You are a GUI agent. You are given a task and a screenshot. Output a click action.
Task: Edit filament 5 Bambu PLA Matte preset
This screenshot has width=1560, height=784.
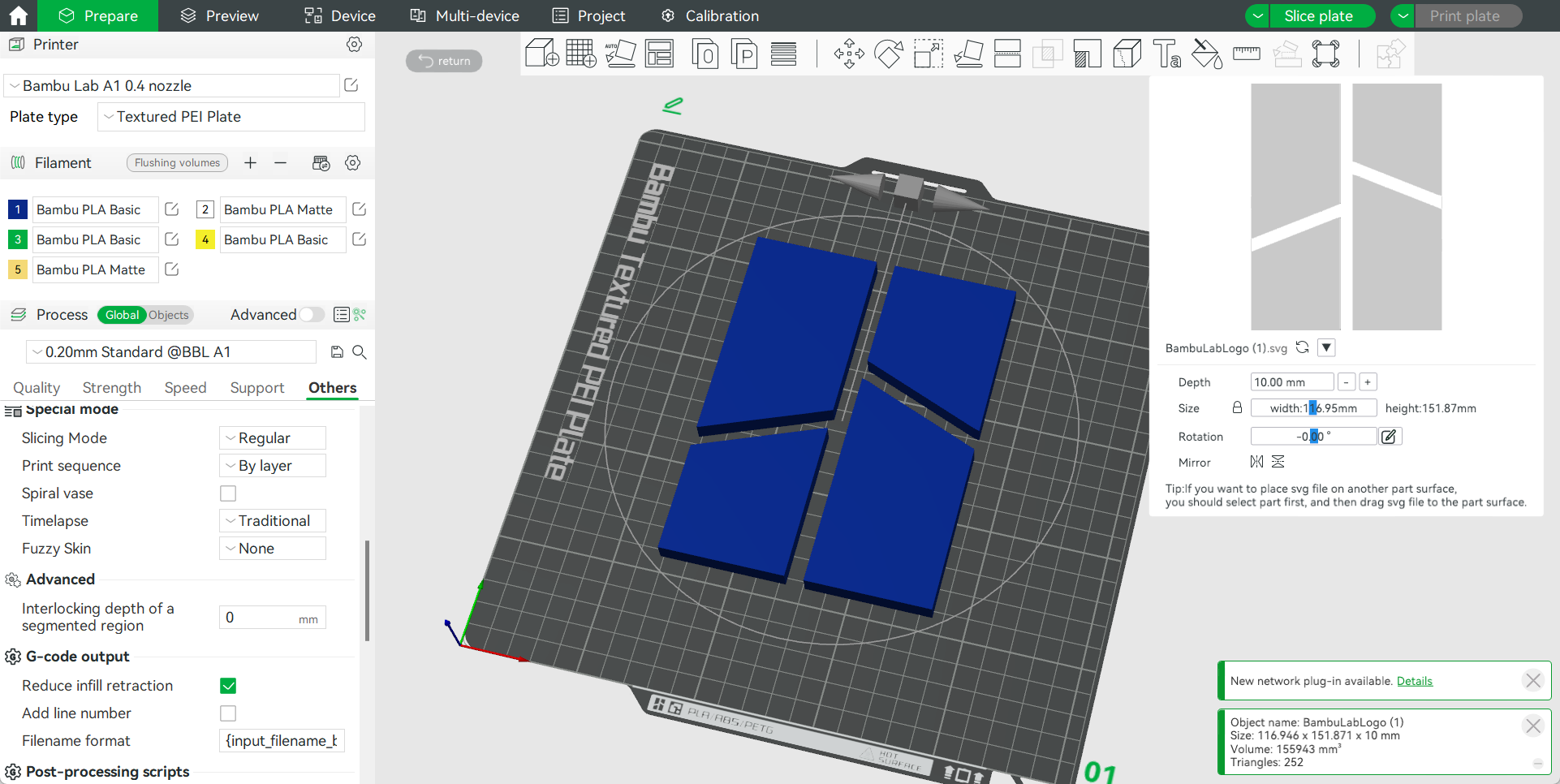172,269
